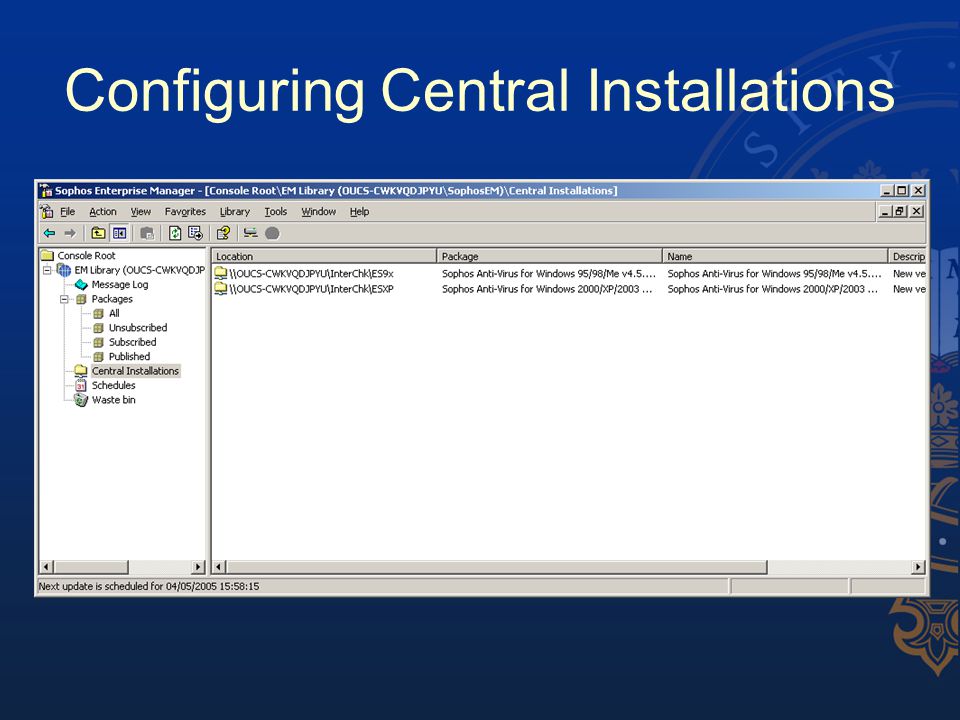
Task: Click the Console Root folder icon
Action: coord(47,255)
